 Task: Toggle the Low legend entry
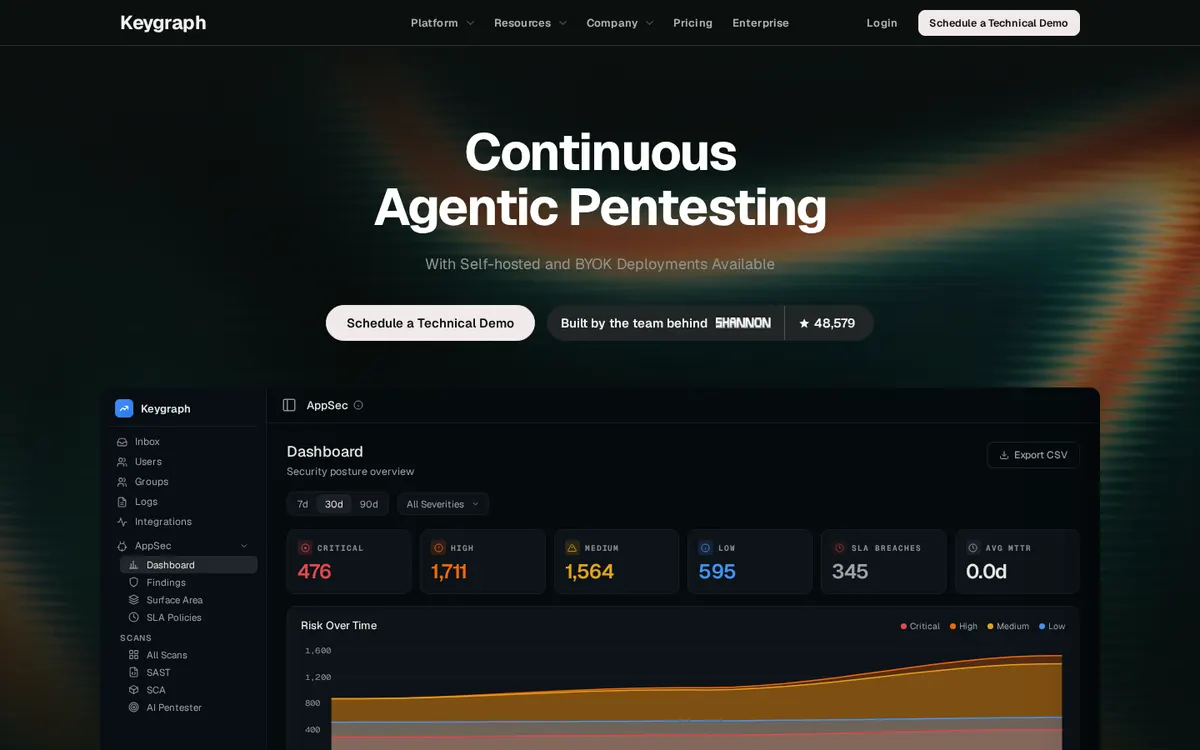(1052, 626)
